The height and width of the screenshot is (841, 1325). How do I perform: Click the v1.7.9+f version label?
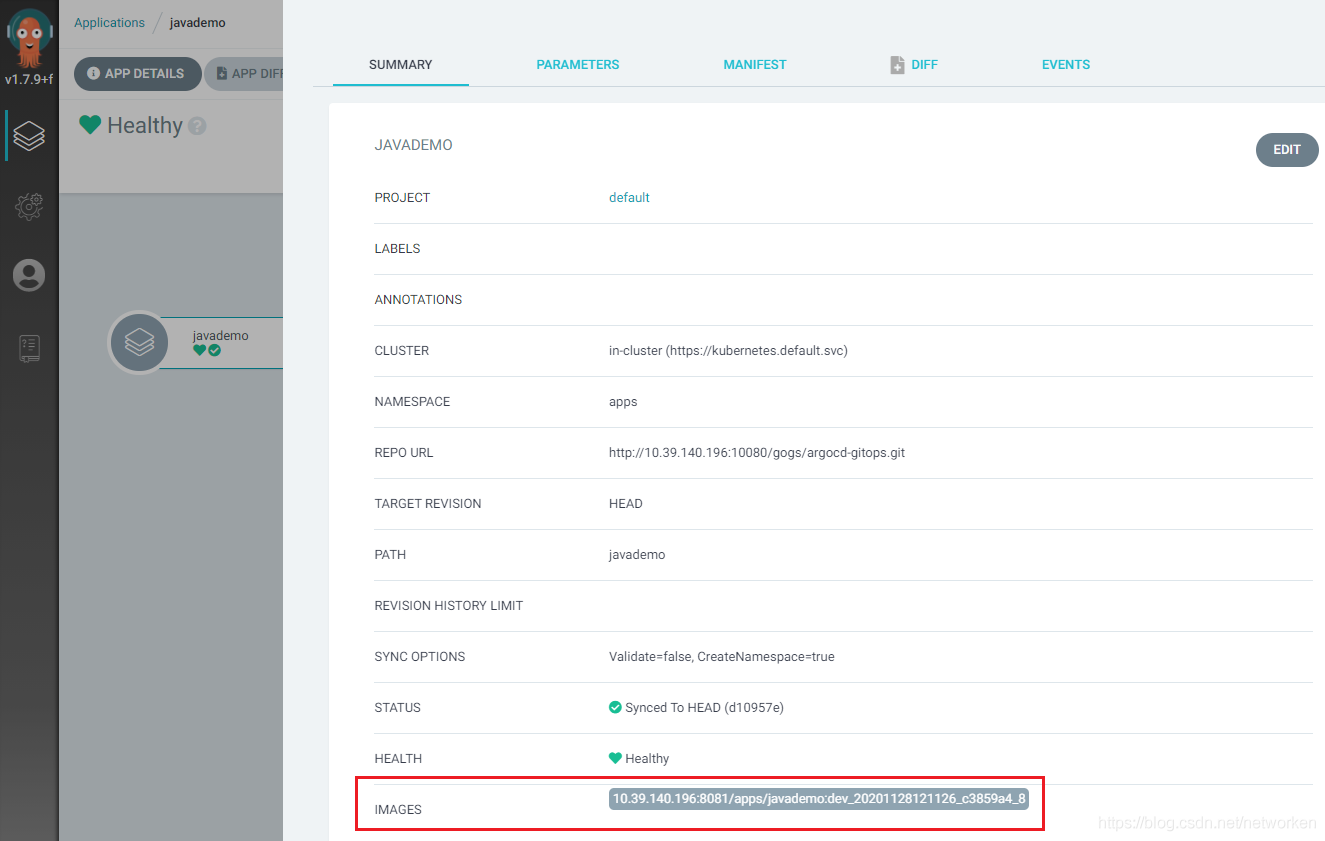coord(29,79)
